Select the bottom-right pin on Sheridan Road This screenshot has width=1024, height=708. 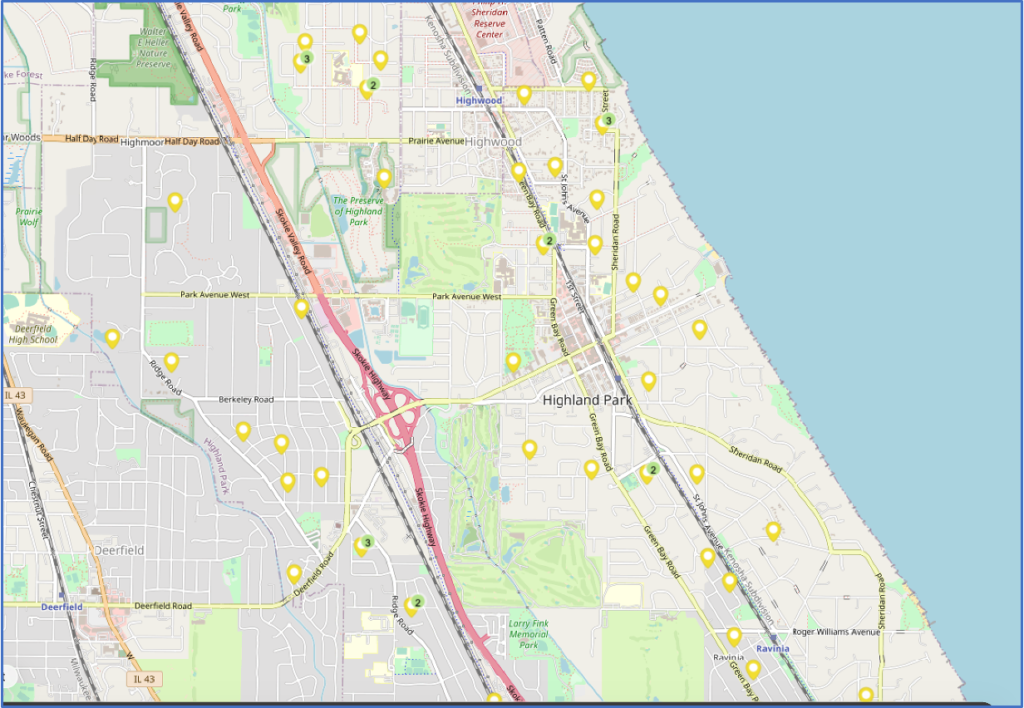(x=866, y=695)
